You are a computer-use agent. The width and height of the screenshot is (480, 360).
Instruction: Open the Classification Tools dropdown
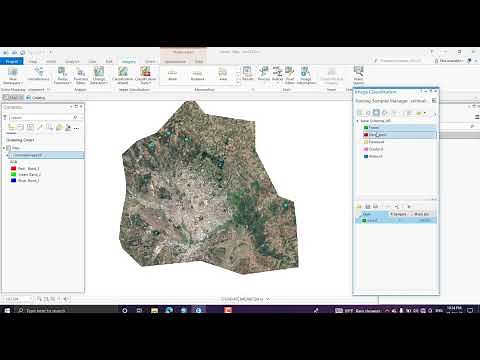tap(145, 75)
